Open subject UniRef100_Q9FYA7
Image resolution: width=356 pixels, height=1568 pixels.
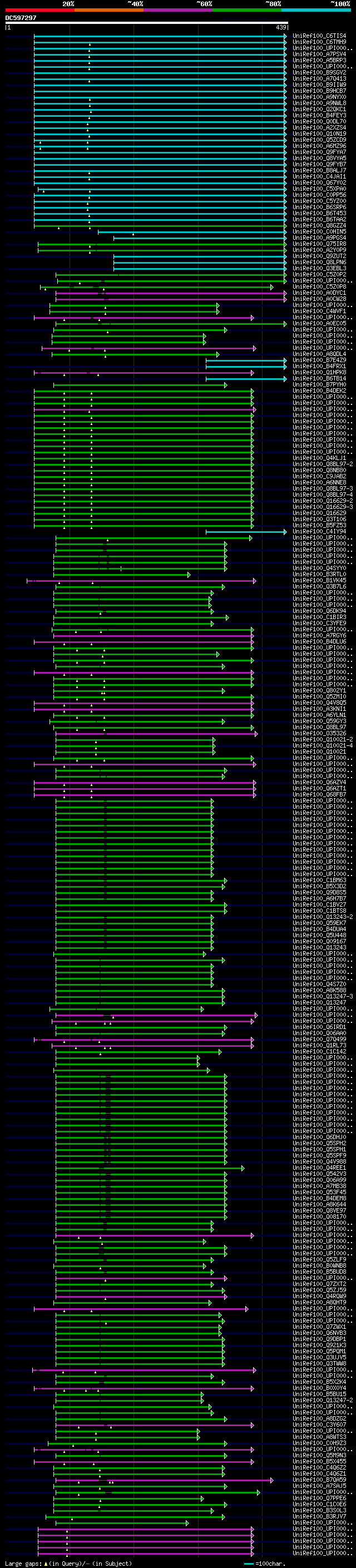point(319,152)
